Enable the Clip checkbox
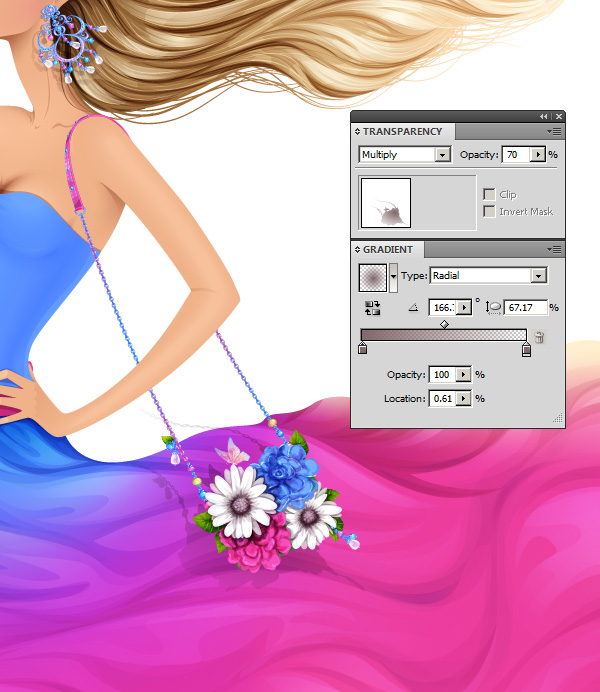This screenshot has height=692, width=600. tap(489, 194)
